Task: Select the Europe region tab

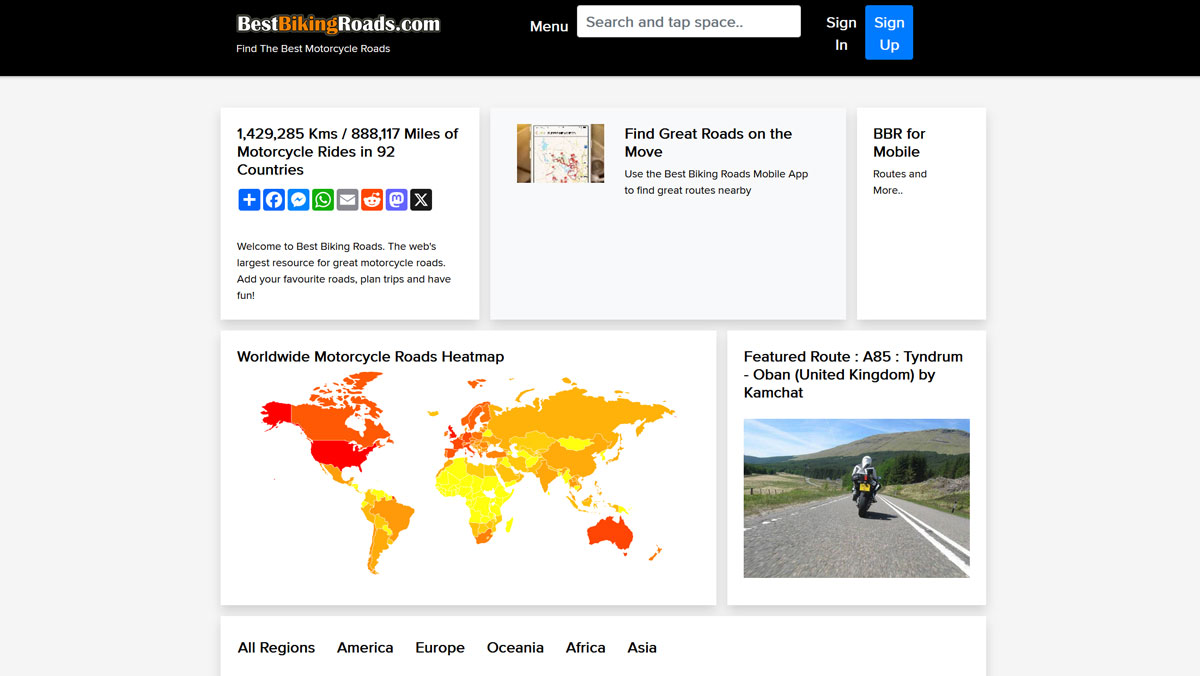Action: click(440, 648)
